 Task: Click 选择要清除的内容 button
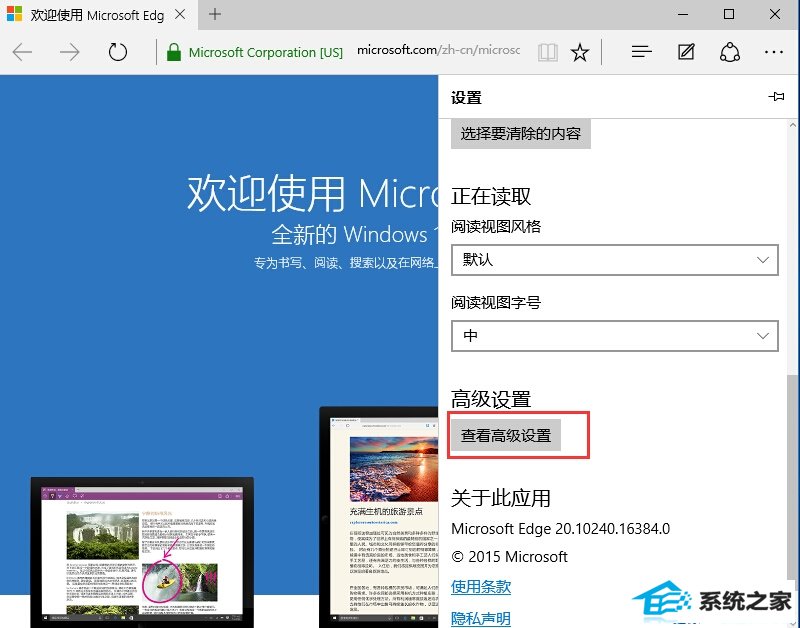click(x=521, y=134)
